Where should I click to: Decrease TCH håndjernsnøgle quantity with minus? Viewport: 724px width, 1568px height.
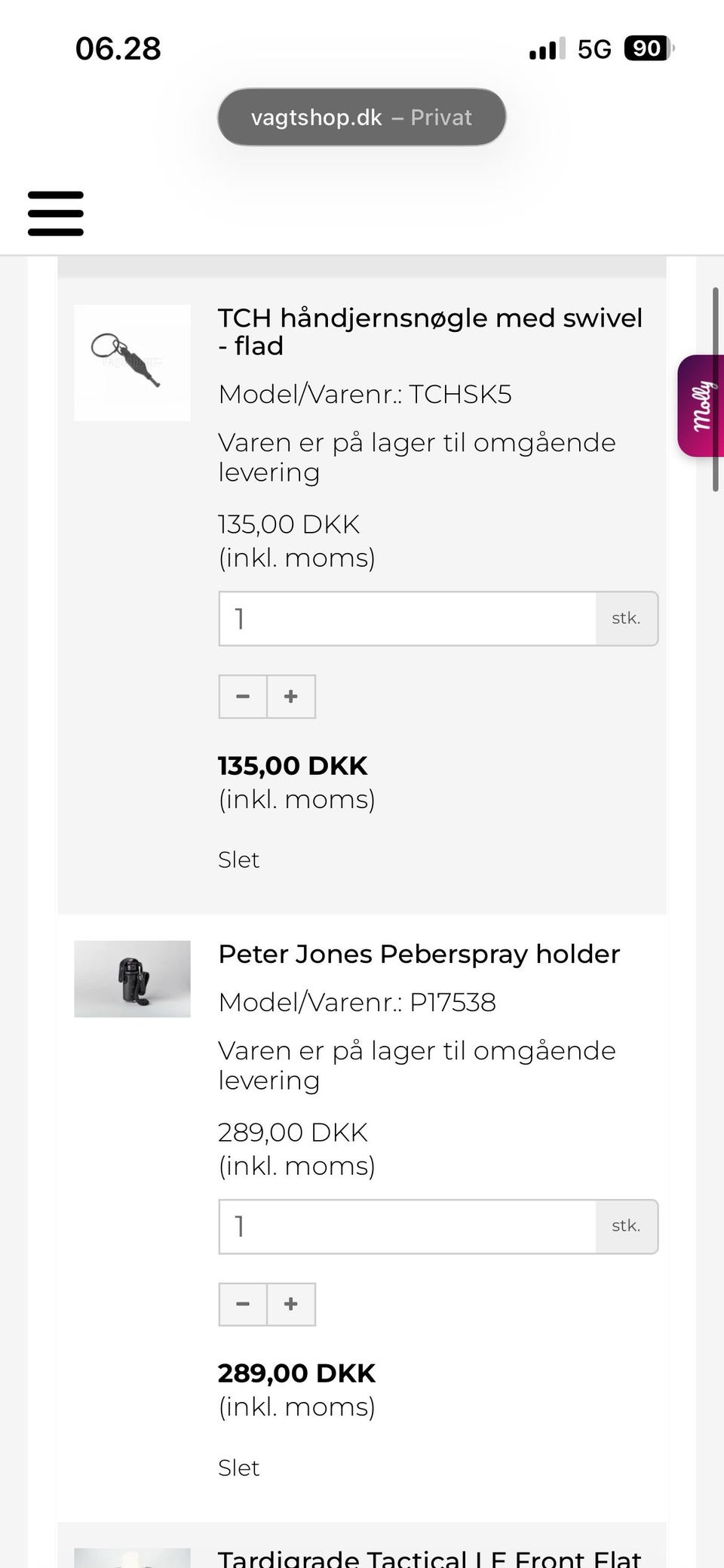243,696
